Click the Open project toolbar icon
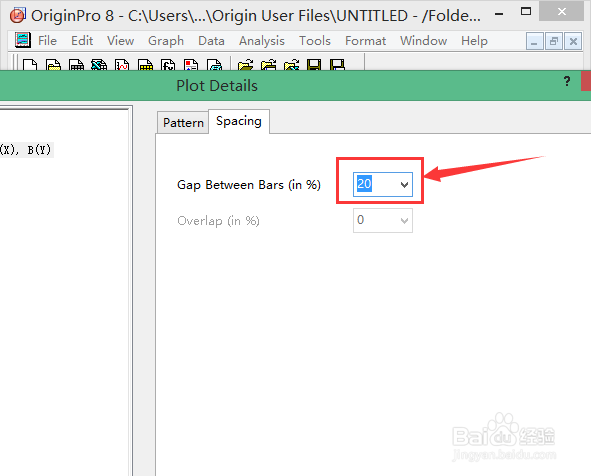This screenshot has height=476, width=591. (245, 65)
